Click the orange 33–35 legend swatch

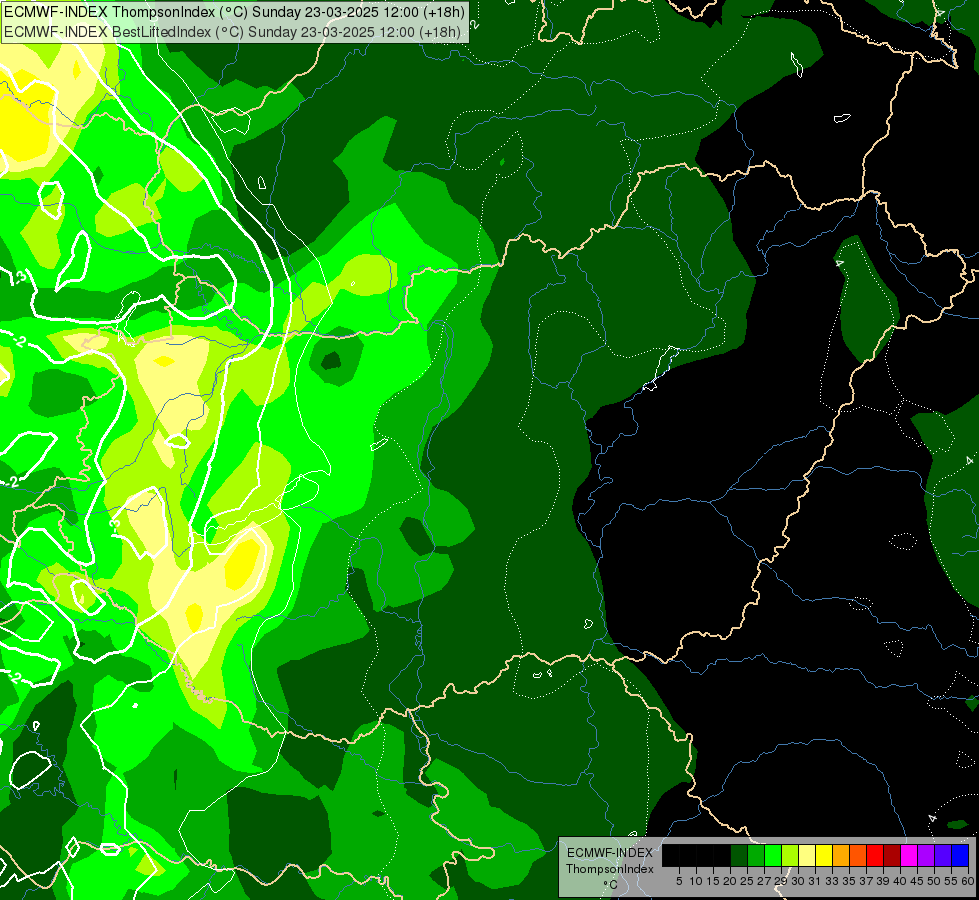click(841, 855)
